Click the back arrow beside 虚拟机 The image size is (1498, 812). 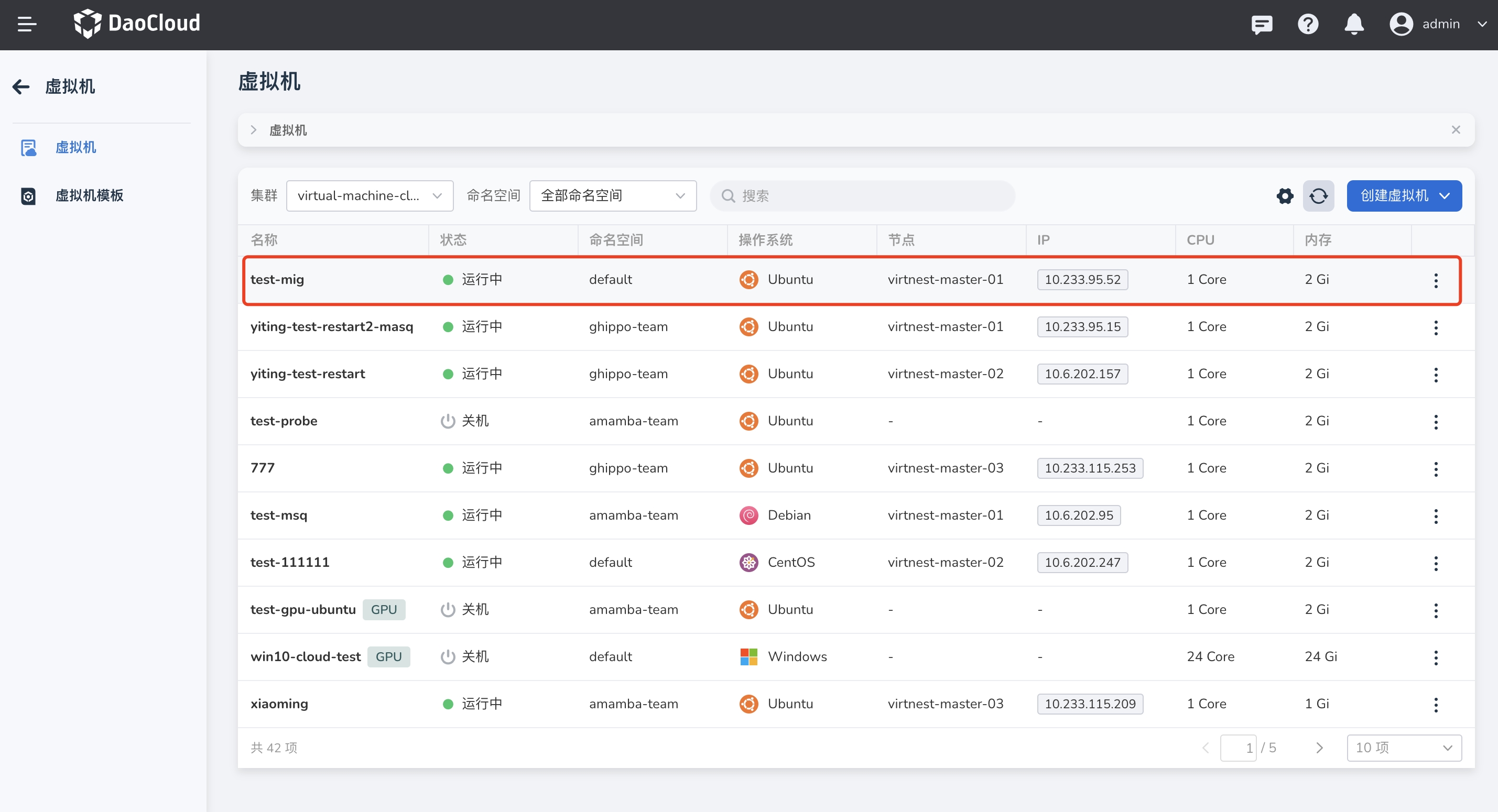[21, 86]
